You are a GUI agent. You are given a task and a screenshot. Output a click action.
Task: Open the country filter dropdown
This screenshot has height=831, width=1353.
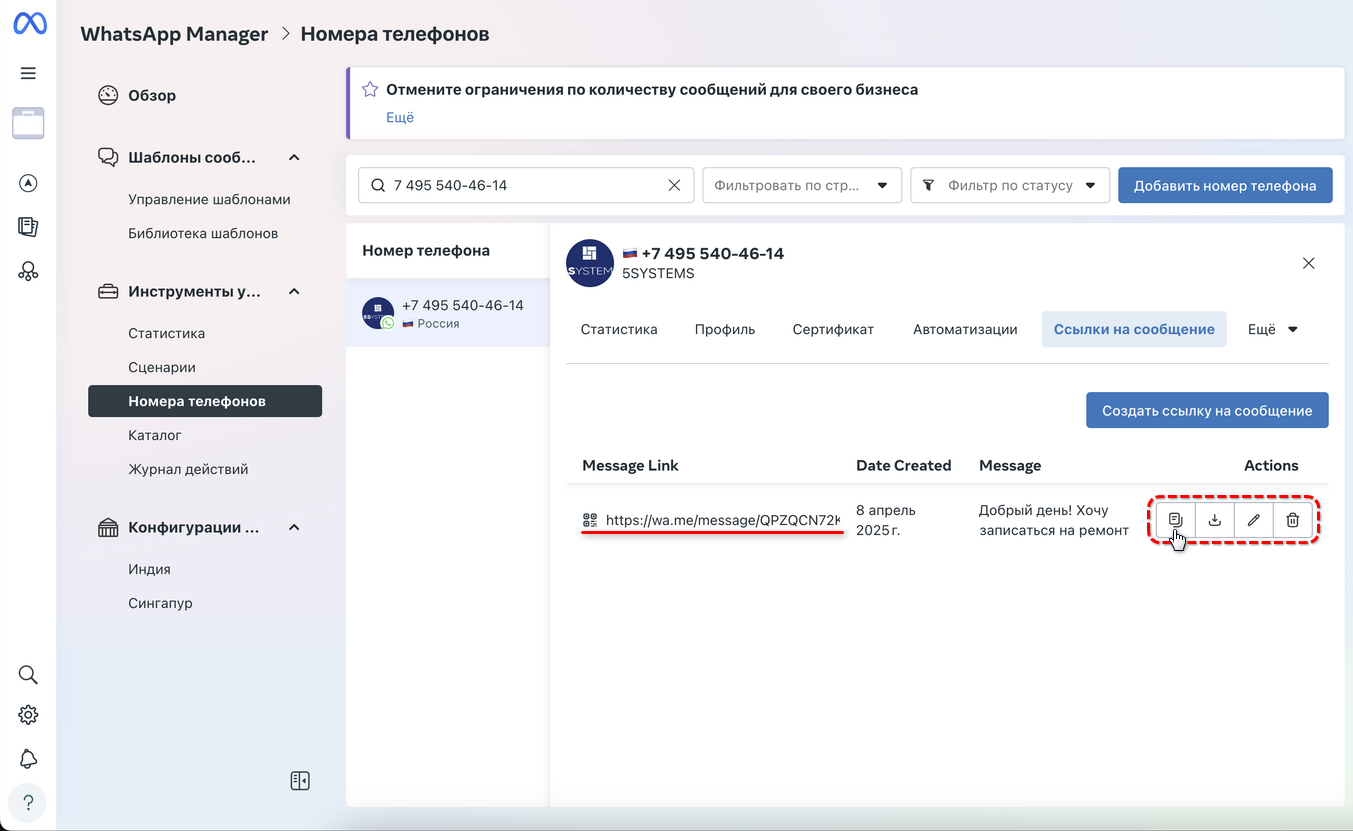coord(802,185)
